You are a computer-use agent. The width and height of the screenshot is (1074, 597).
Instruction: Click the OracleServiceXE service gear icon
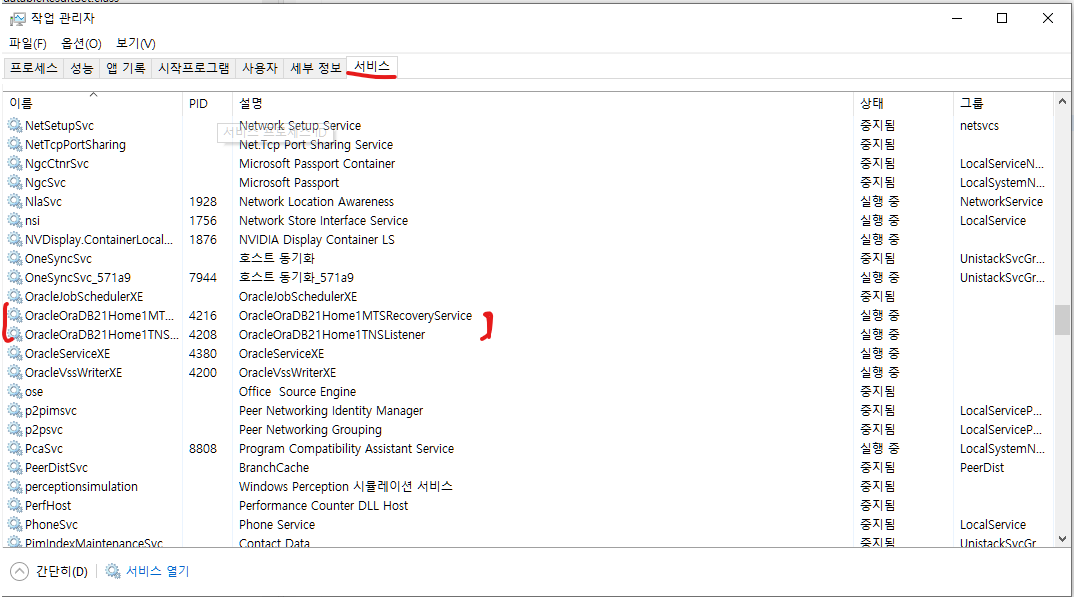coord(15,353)
